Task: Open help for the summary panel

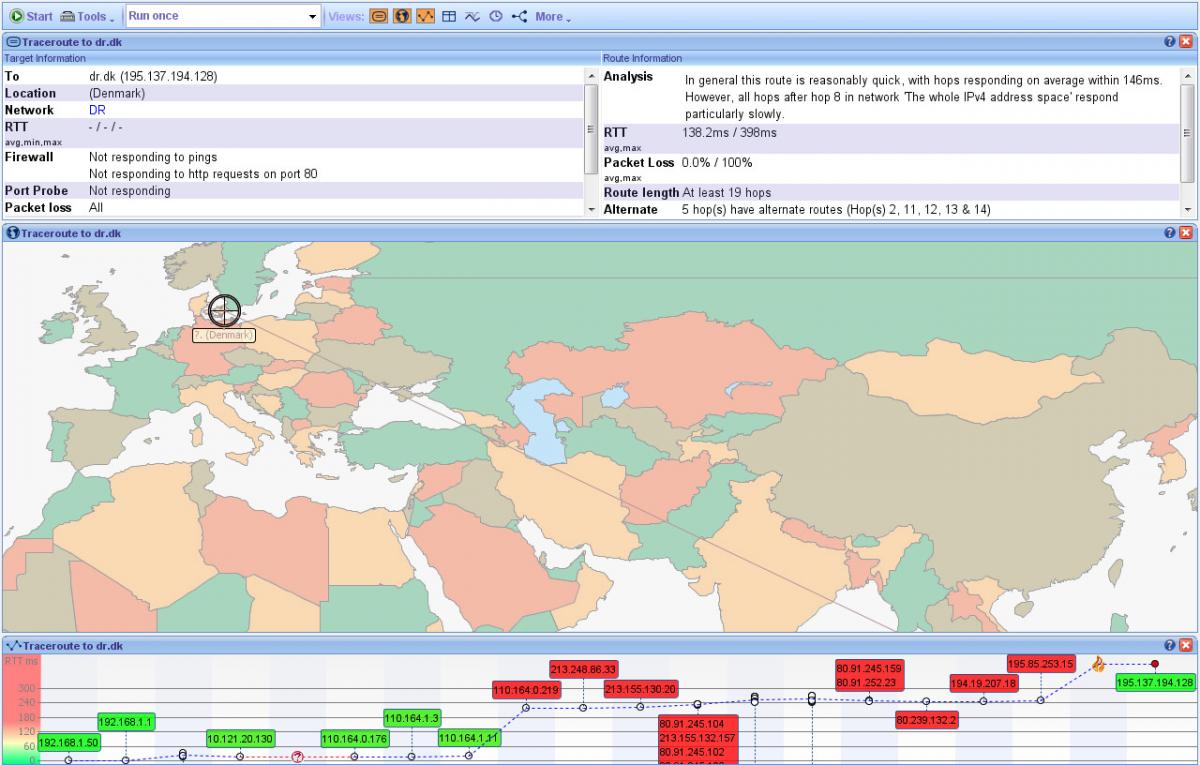Action: (x=1169, y=42)
